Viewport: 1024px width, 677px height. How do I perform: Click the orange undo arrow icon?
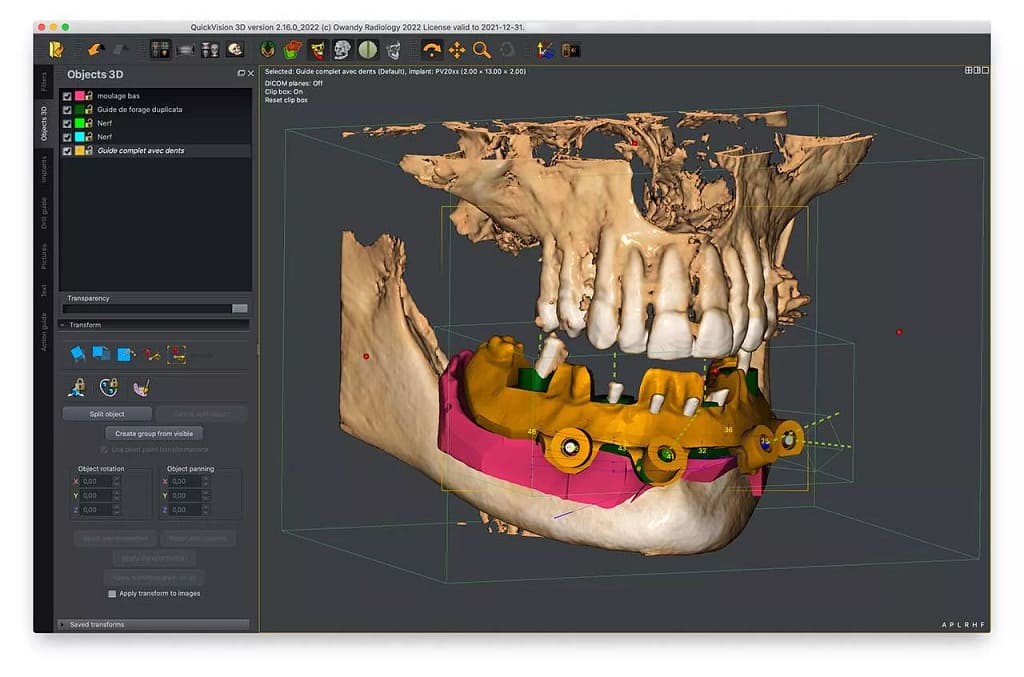95,49
